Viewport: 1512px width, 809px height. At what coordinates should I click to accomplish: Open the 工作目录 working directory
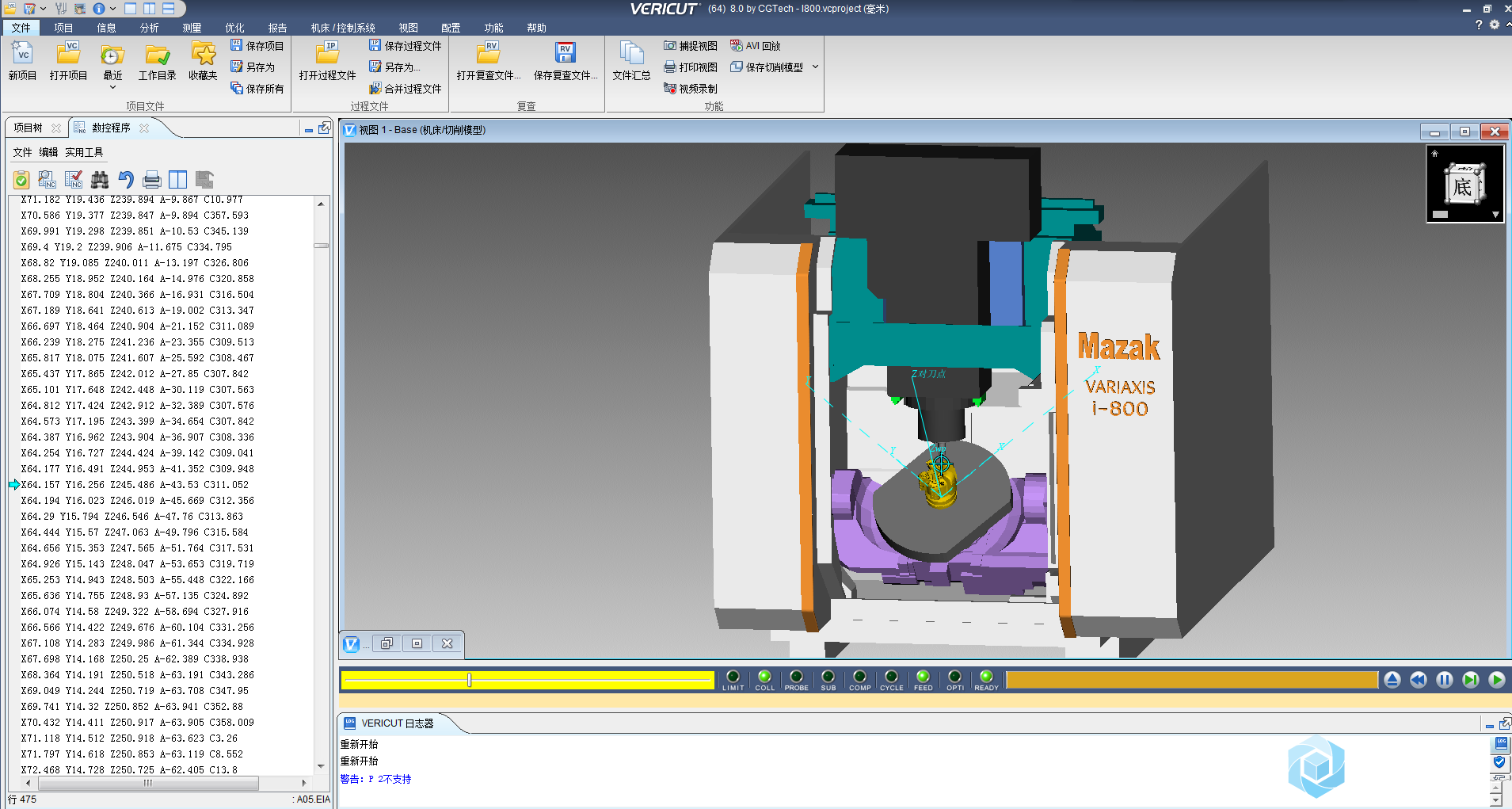(157, 61)
